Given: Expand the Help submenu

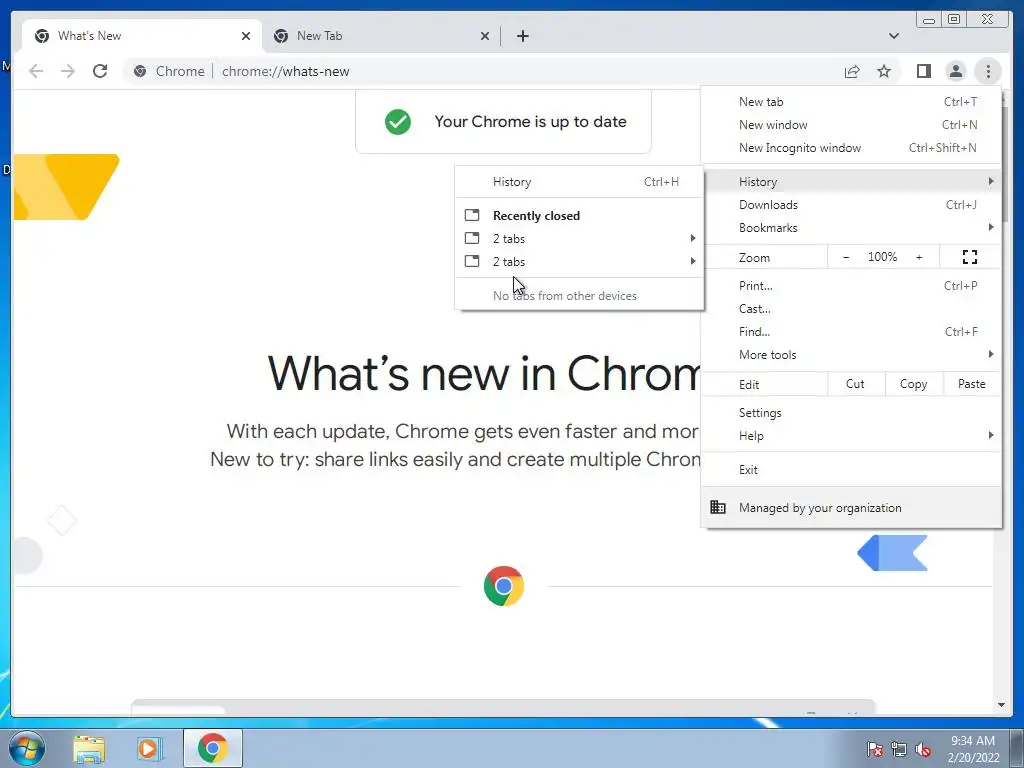Looking at the screenshot, I should pos(852,436).
